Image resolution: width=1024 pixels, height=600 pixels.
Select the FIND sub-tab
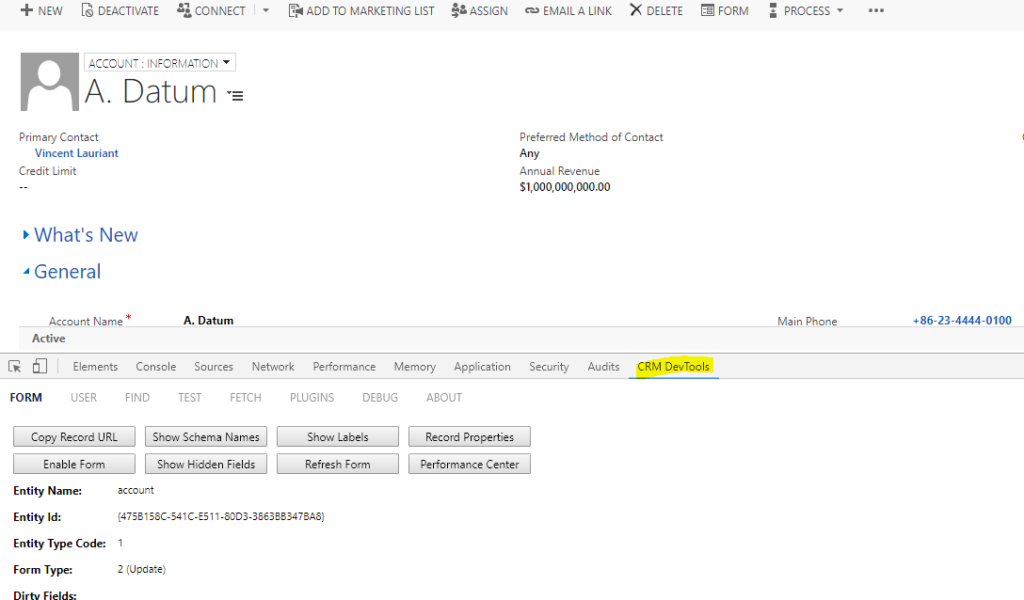point(137,398)
